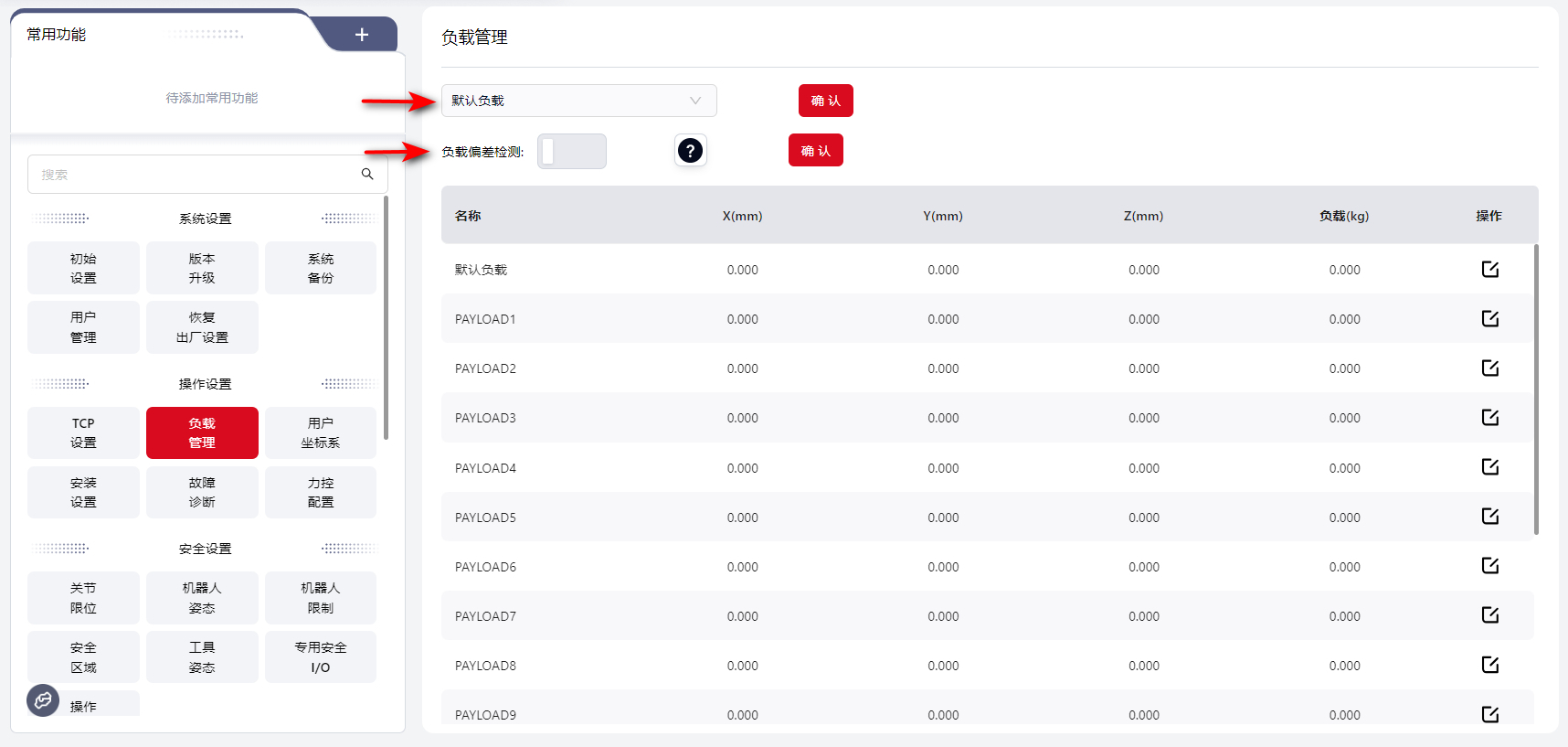Viewport: 1568px width, 747px height.
Task: Click the payload table vertical scrollbar
Action: pyautogui.click(x=1536, y=389)
